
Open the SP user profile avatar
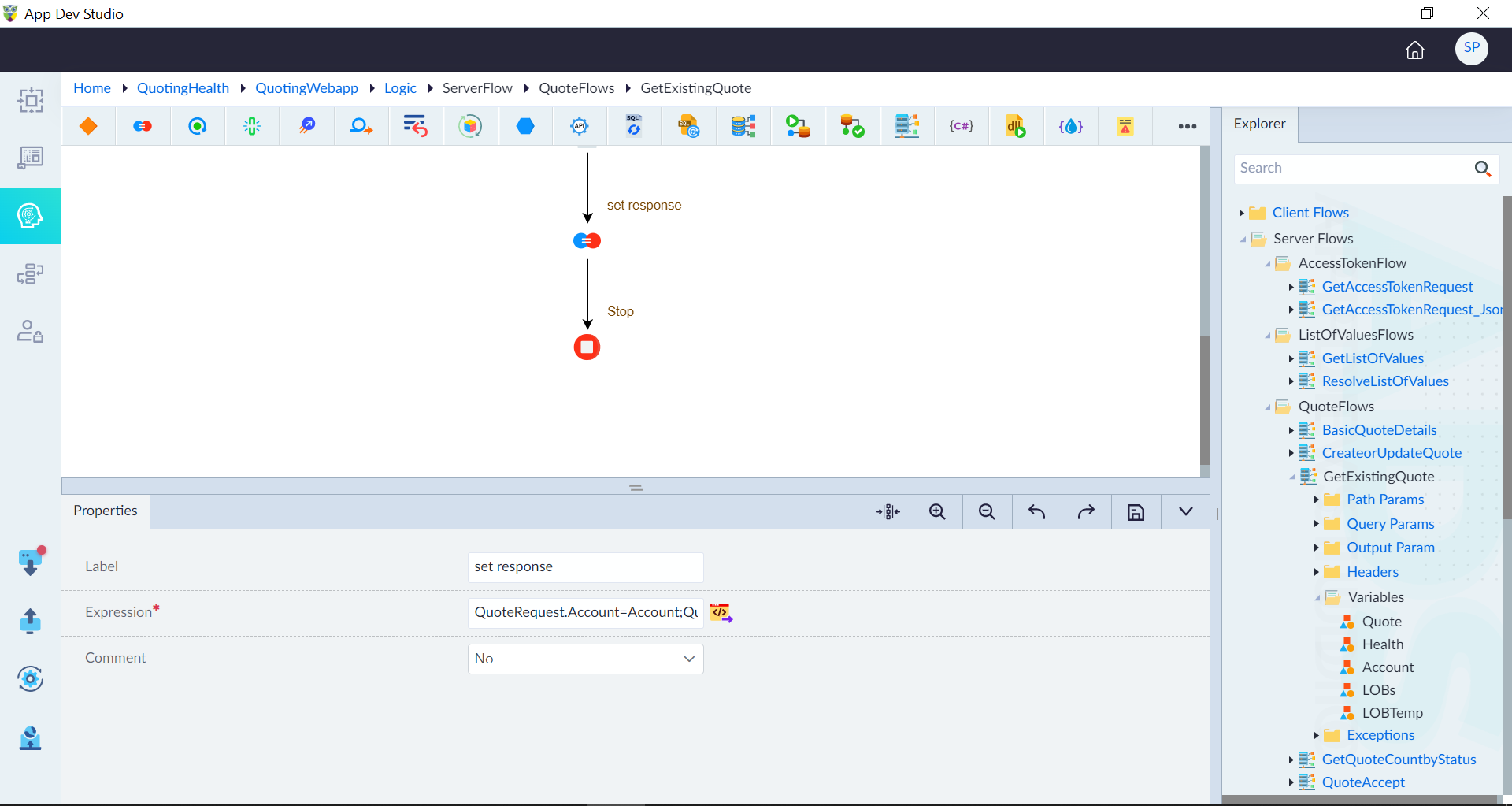point(1471,48)
